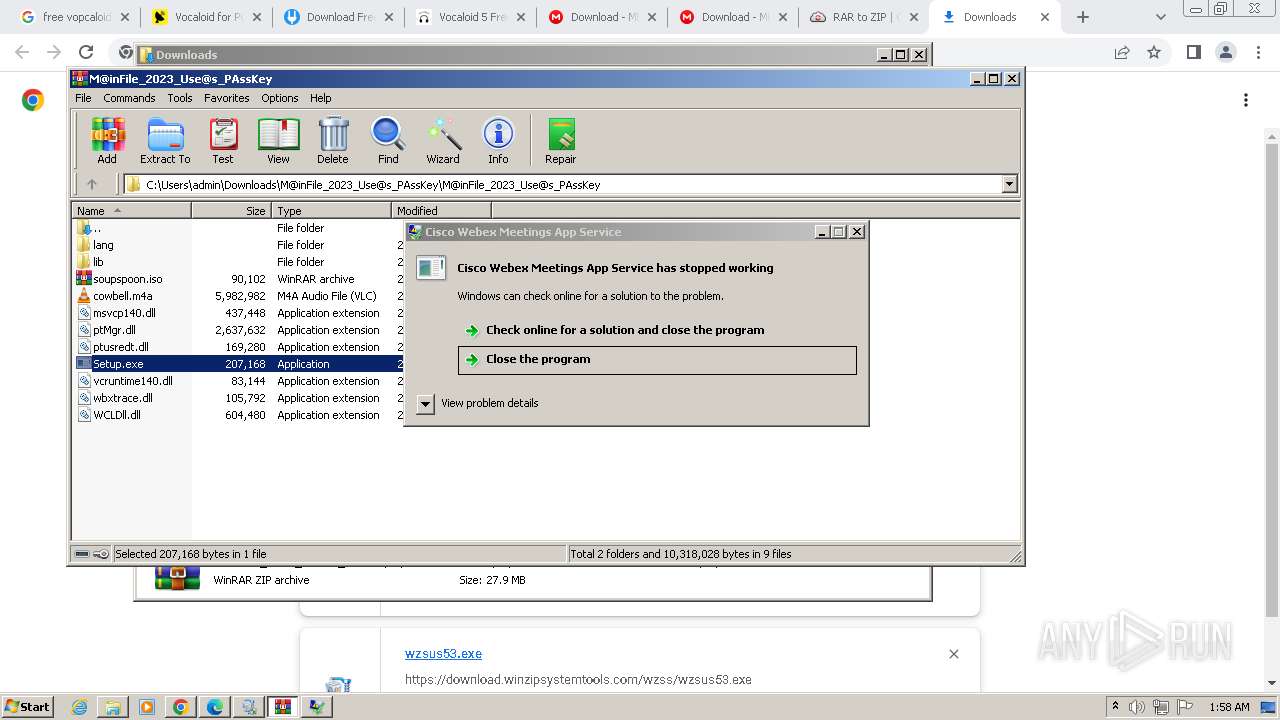
Task: Click the 1:58 AM system clock
Action: 1229,707
